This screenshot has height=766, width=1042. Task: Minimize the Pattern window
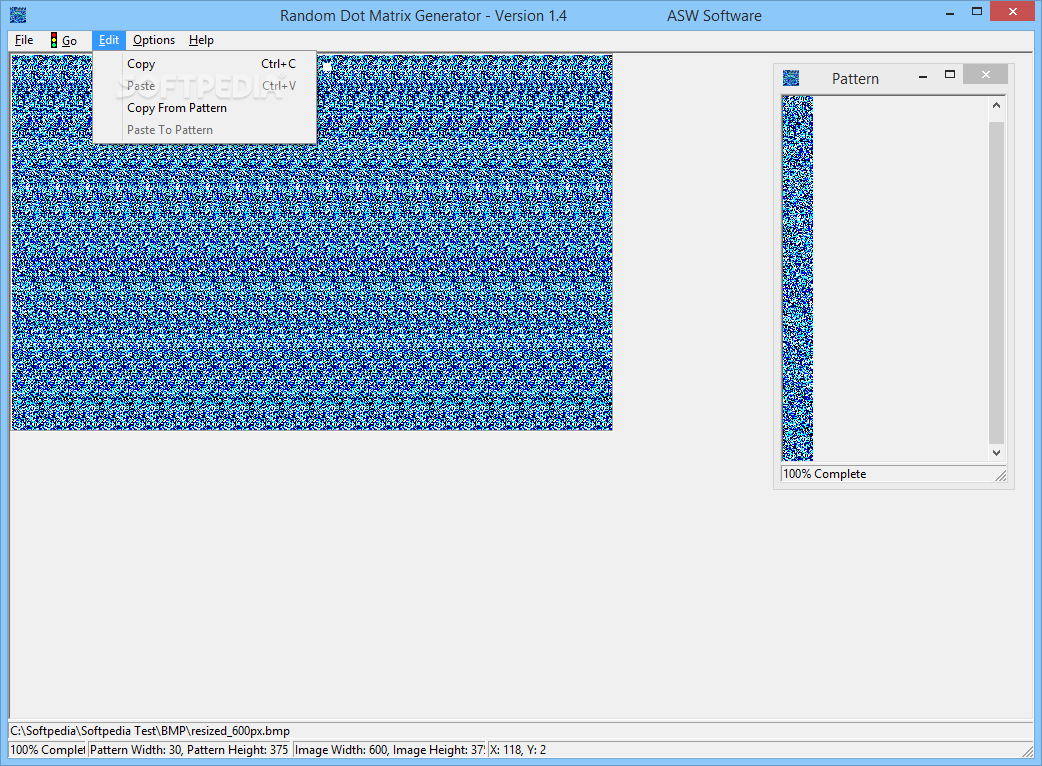(922, 76)
